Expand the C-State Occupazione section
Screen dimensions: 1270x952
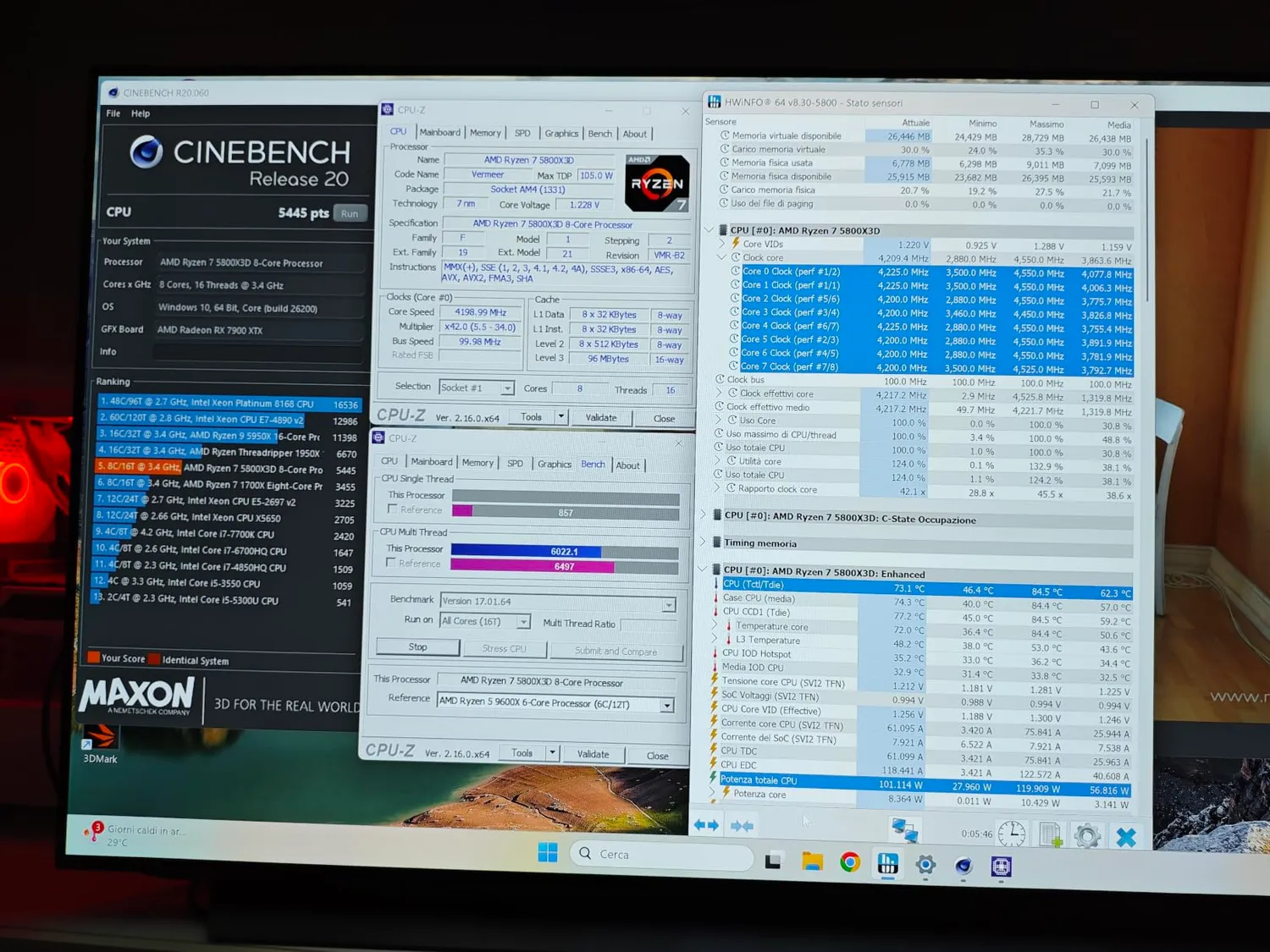[704, 515]
